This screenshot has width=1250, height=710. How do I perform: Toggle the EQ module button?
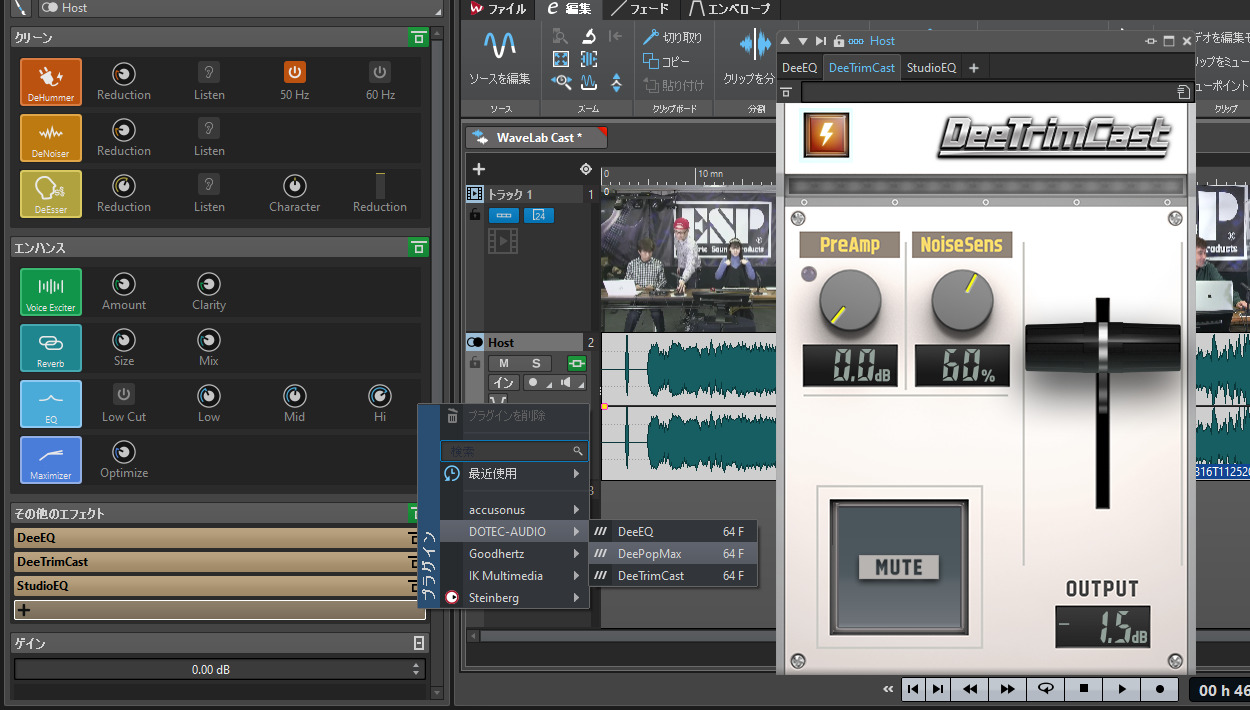click(51, 404)
